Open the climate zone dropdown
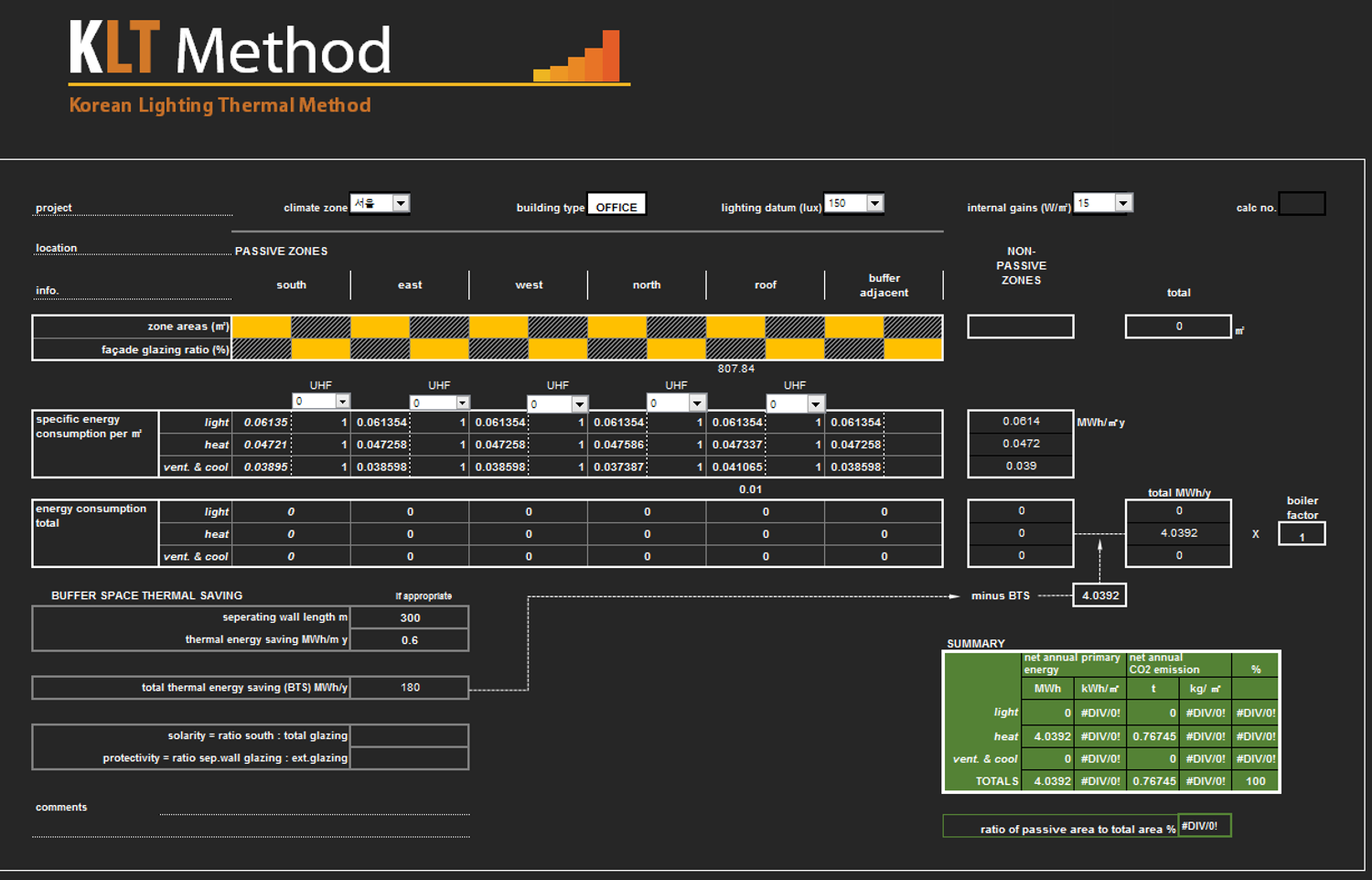Viewport: 1372px width, 880px height. click(x=401, y=203)
